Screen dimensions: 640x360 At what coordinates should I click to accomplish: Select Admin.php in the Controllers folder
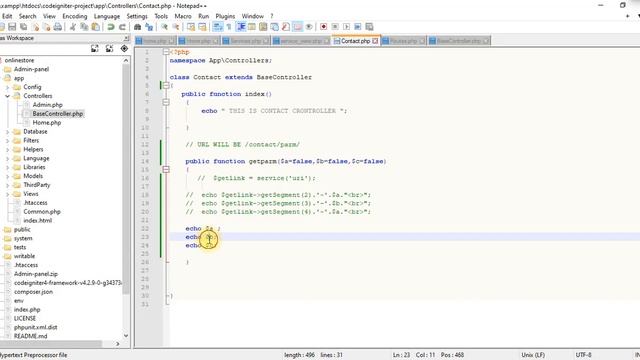[x=47, y=105]
